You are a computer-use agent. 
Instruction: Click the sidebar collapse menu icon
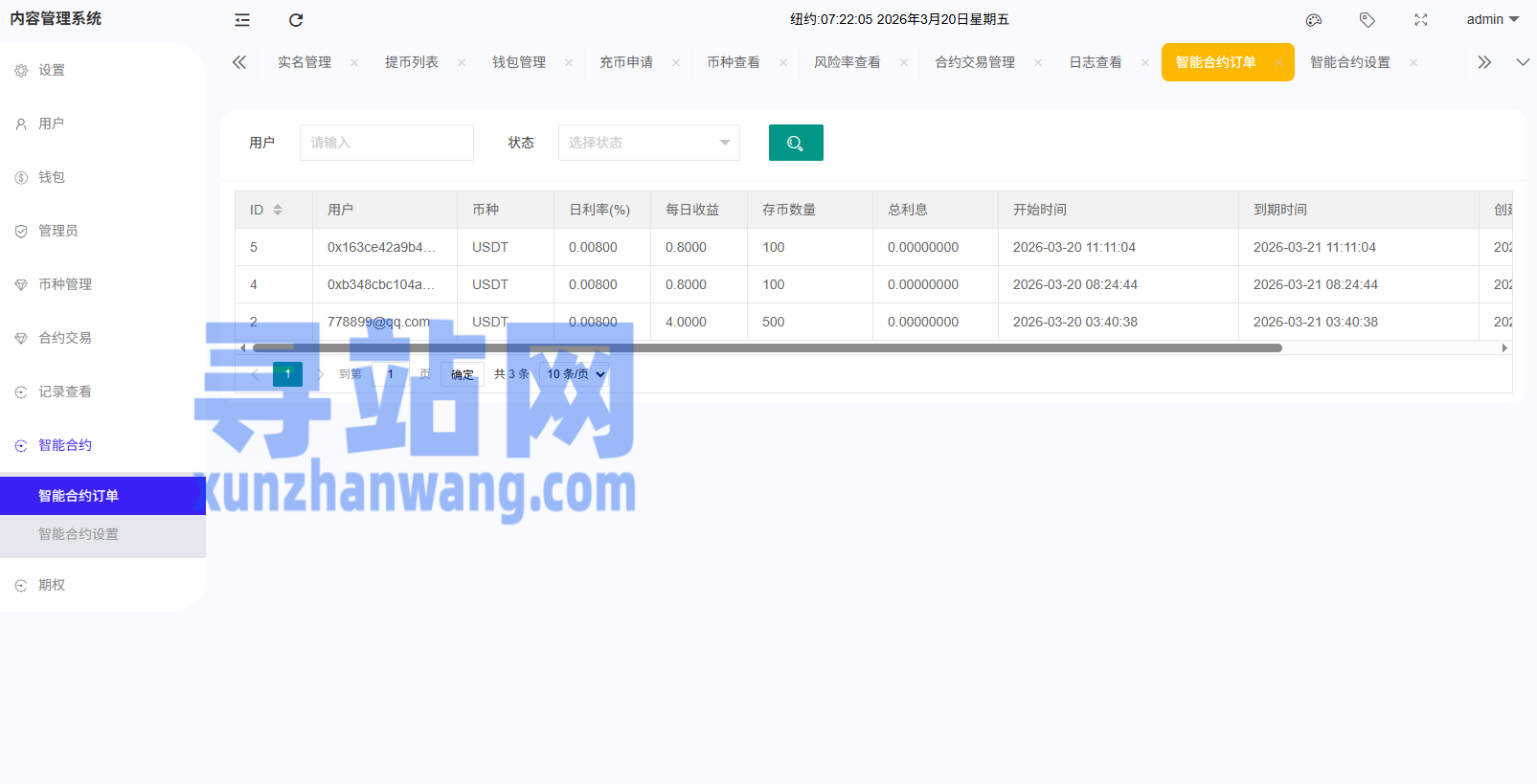coord(242,20)
